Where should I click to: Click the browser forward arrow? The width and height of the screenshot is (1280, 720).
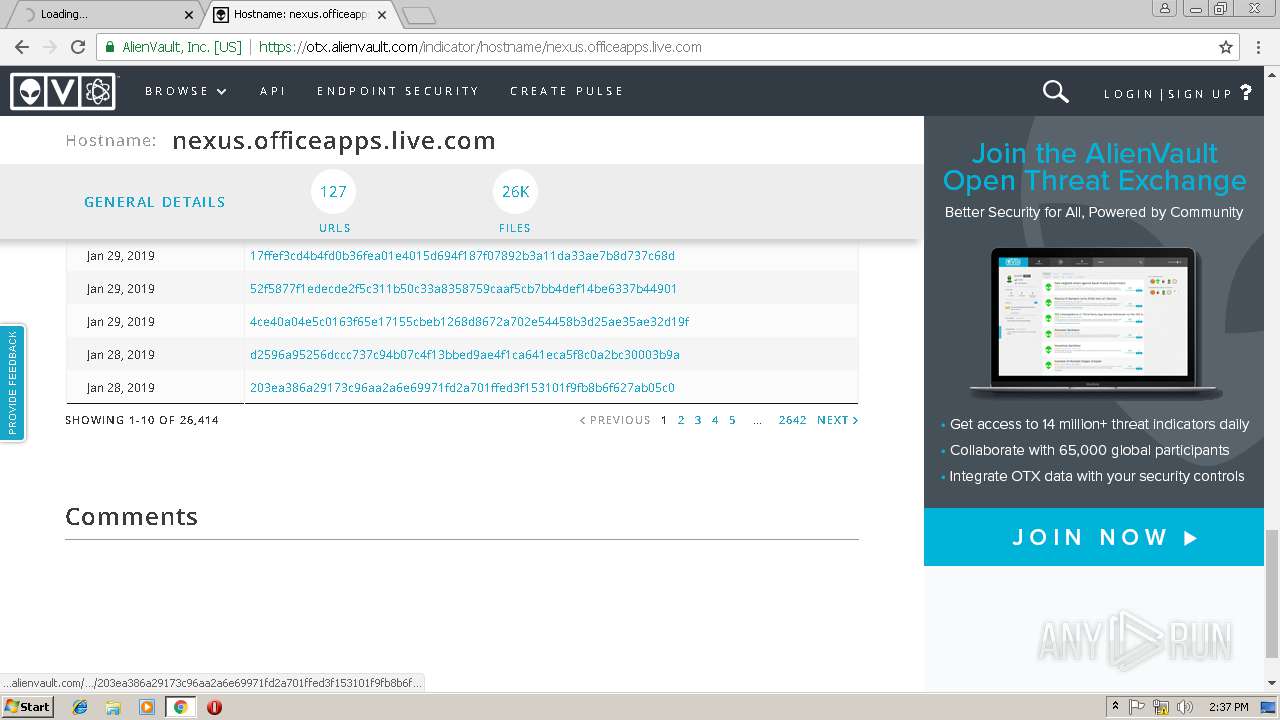(x=50, y=47)
